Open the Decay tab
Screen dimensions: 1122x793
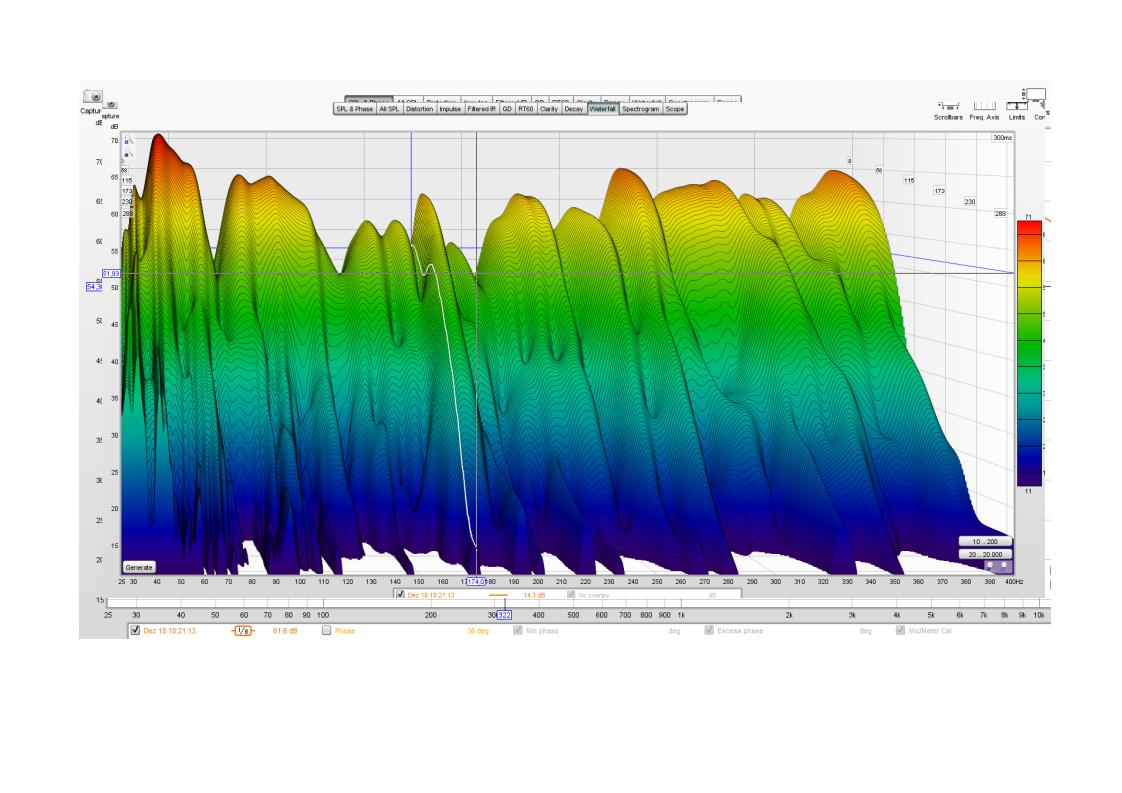574,109
